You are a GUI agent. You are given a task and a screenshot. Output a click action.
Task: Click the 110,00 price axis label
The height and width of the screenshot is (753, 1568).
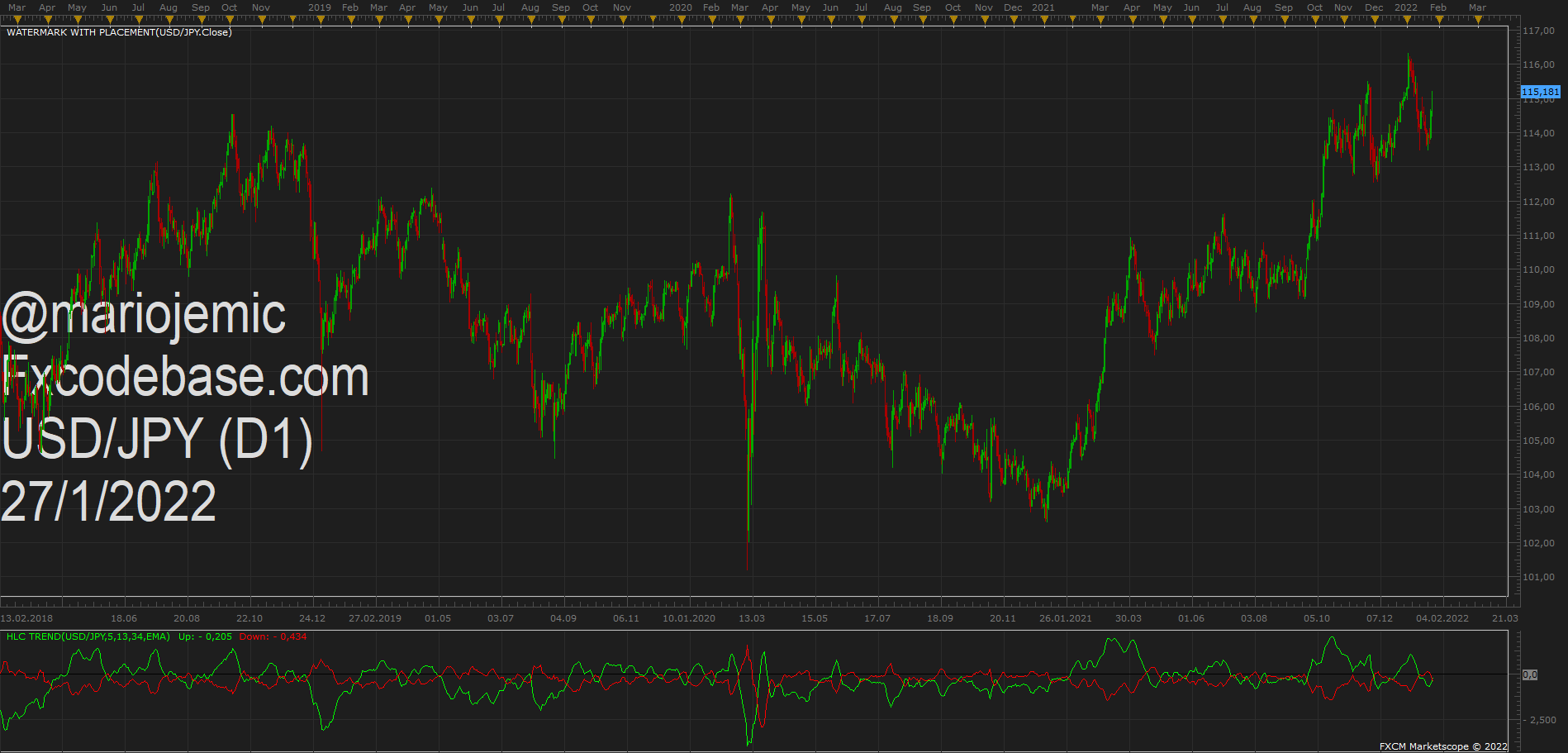1538,269
